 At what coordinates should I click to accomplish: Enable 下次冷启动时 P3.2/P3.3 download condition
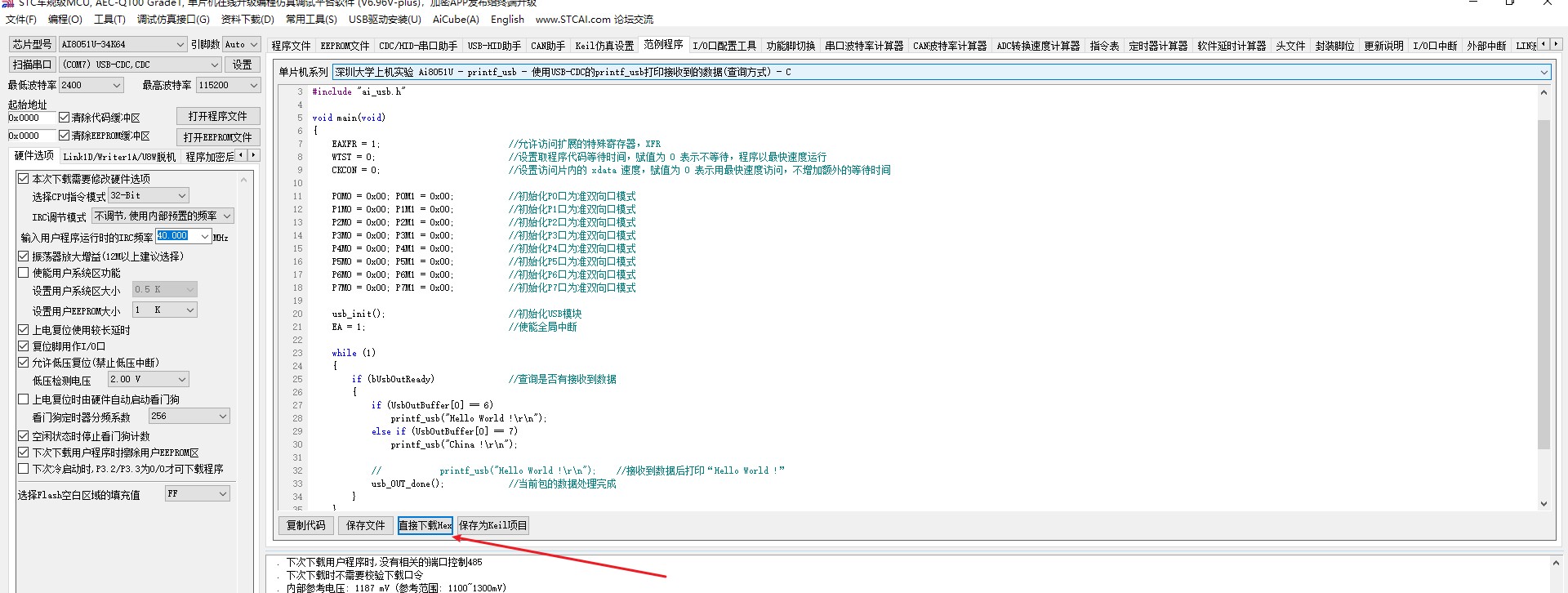click(x=24, y=468)
